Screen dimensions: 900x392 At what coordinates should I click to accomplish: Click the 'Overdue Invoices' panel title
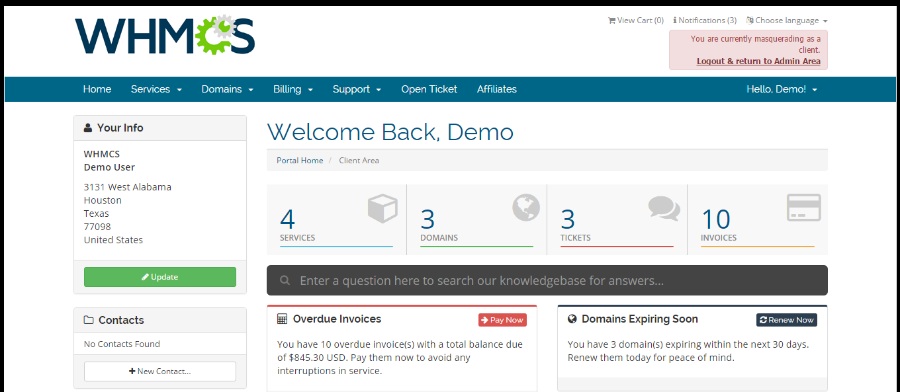(x=337, y=319)
